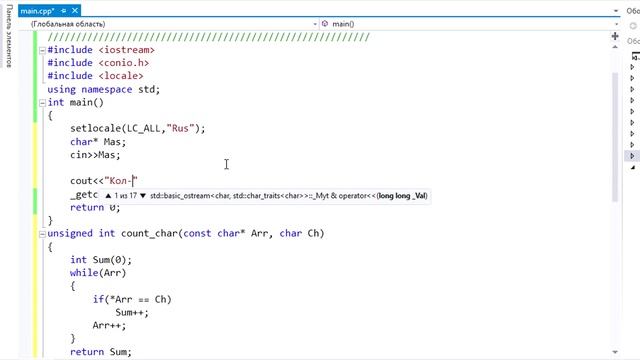Viewport: 640px width, 360px height.
Task: Click the return Sum; line
Action: tap(101, 352)
